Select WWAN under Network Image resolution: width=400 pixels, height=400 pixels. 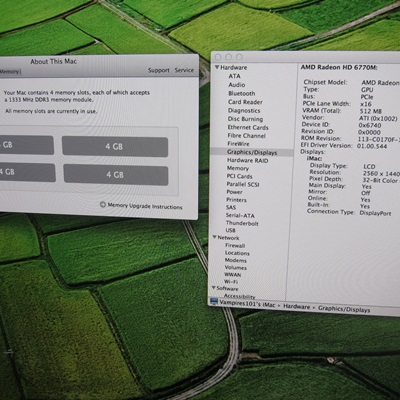(x=232, y=275)
